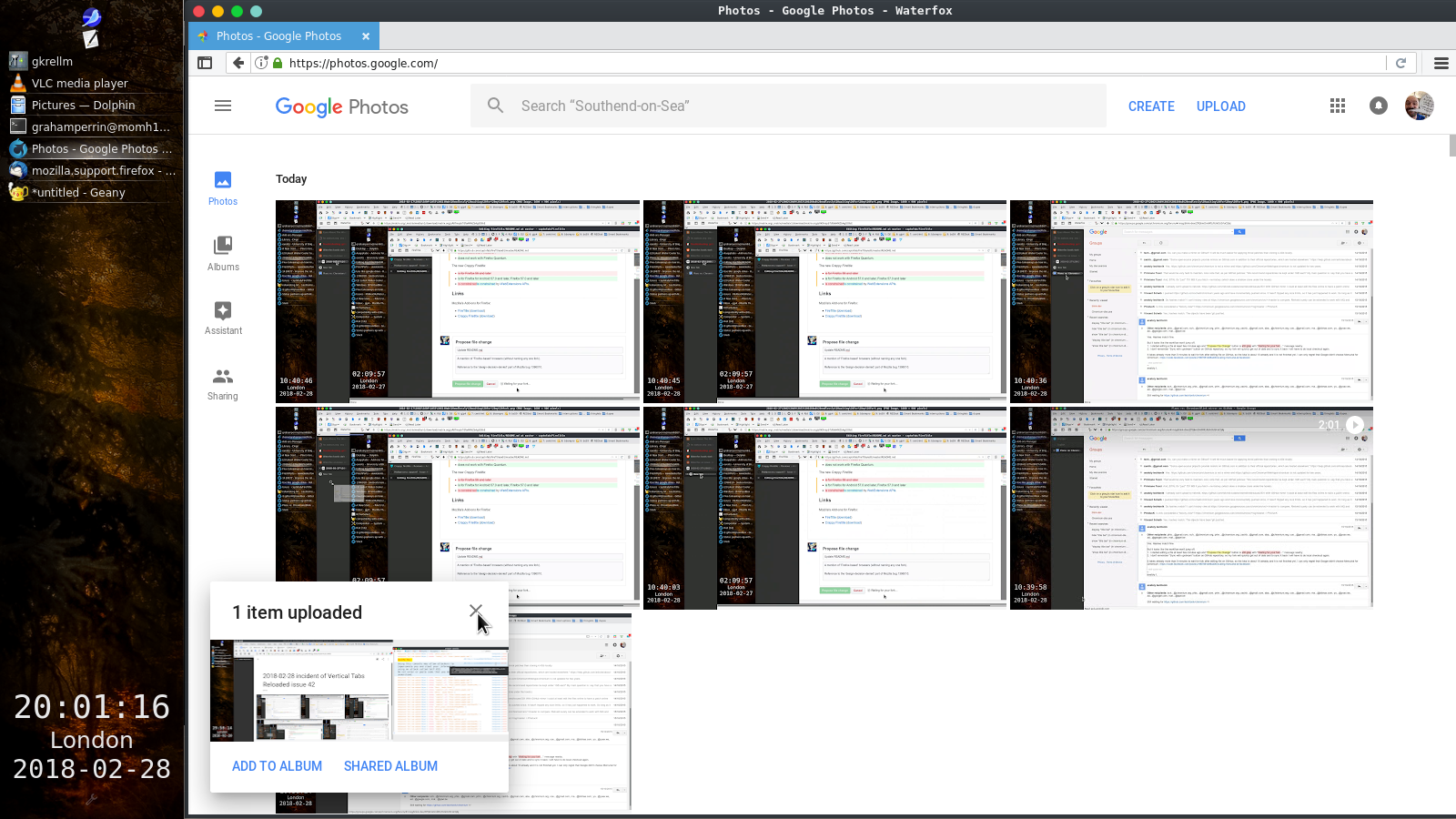Viewport: 1456px width, 819px height.
Task: Go back using browser back arrow
Action: 238,63
